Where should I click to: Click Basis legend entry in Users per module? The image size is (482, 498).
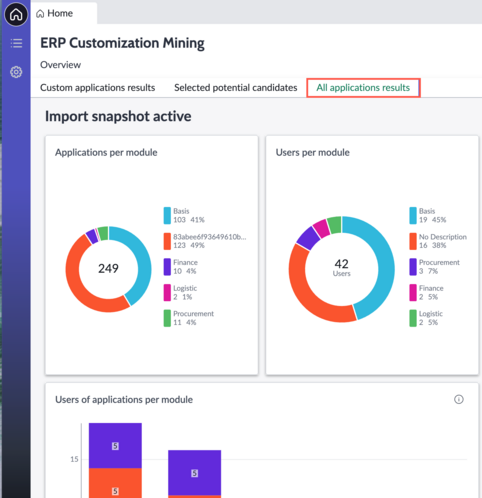[428, 215]
